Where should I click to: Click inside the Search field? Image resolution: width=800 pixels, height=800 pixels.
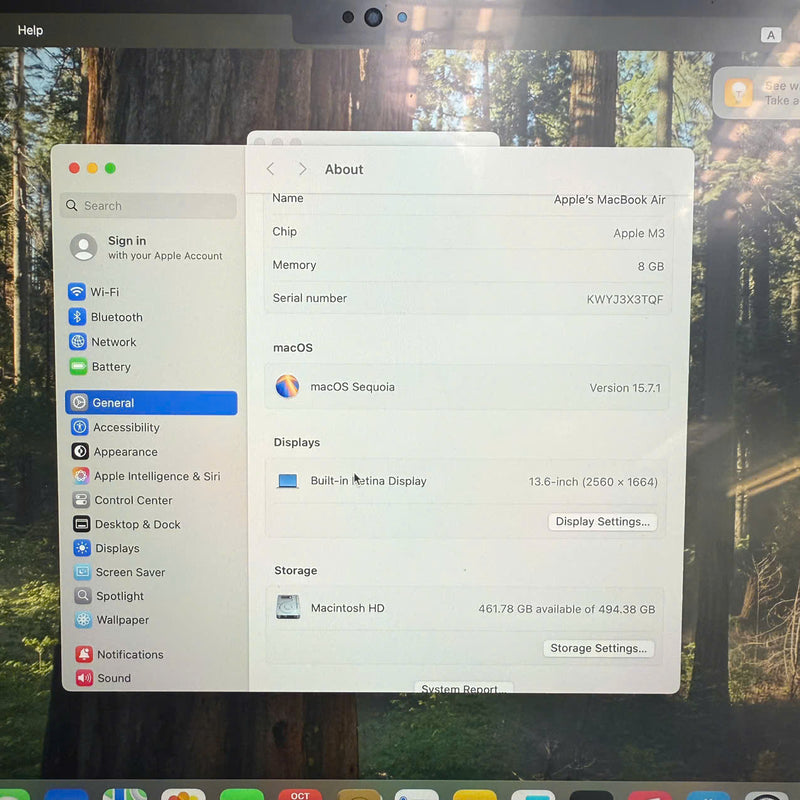point(148,205)
